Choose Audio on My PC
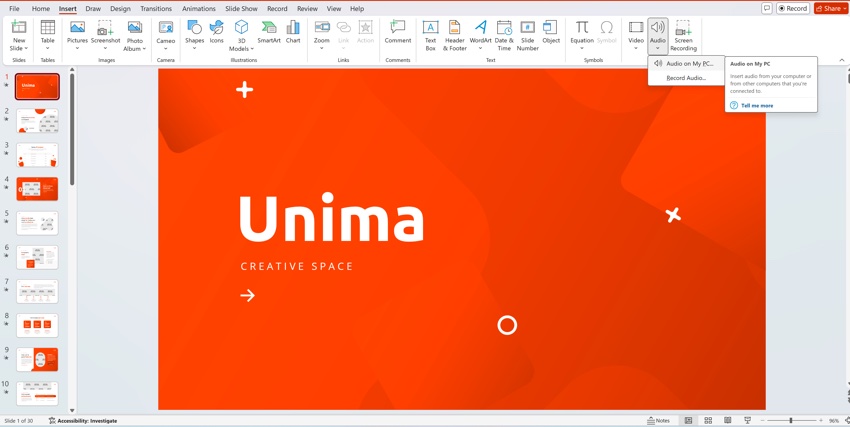Screen dimensions: 850x427 (686, 63)
